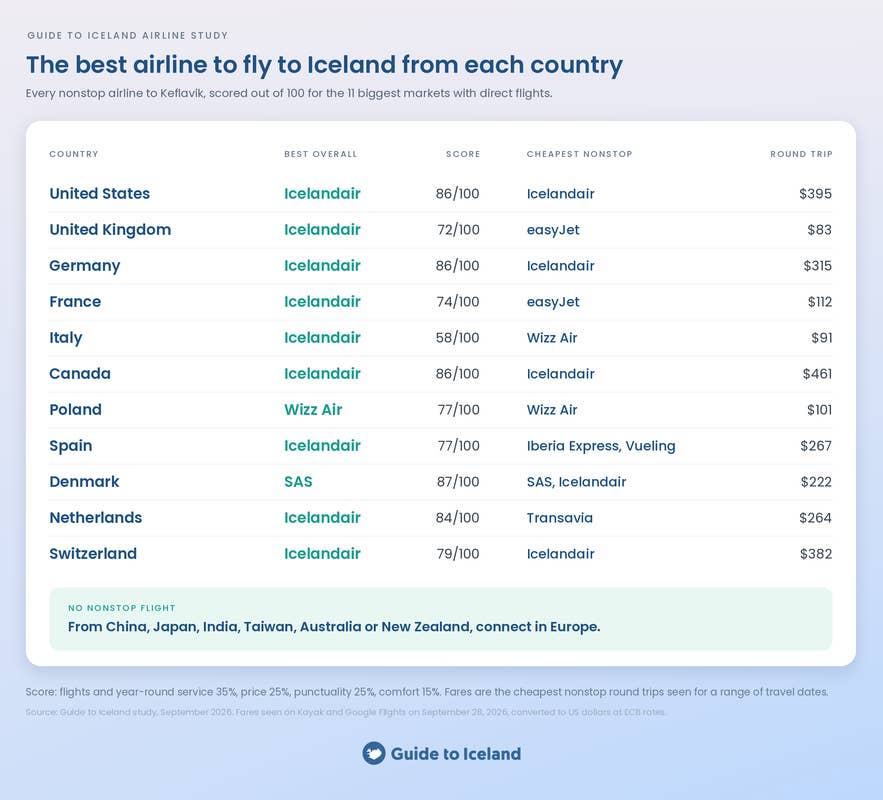Click the $101 round trip fare

(819, 410)
